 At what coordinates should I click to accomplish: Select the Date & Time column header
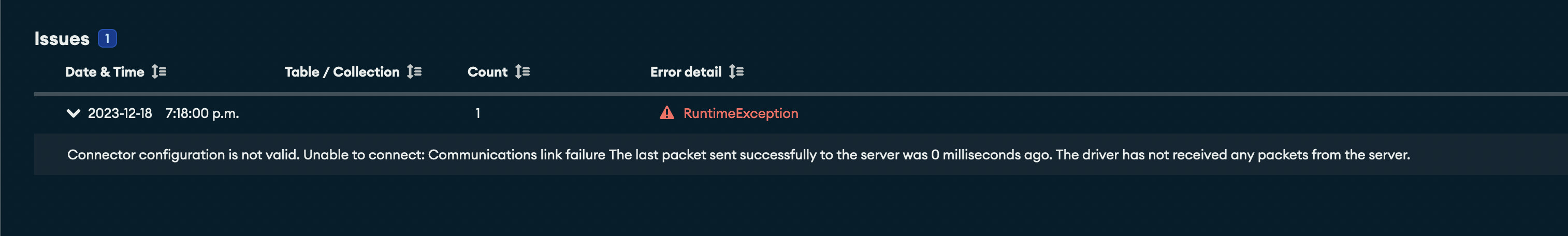point(105,72)
